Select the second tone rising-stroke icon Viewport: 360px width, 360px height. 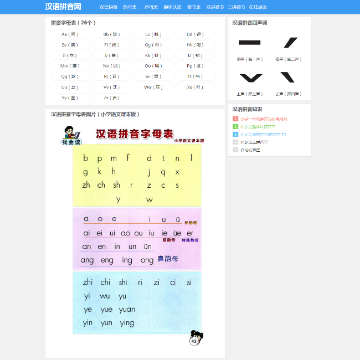pyautogui.click(x=290, y=43)
